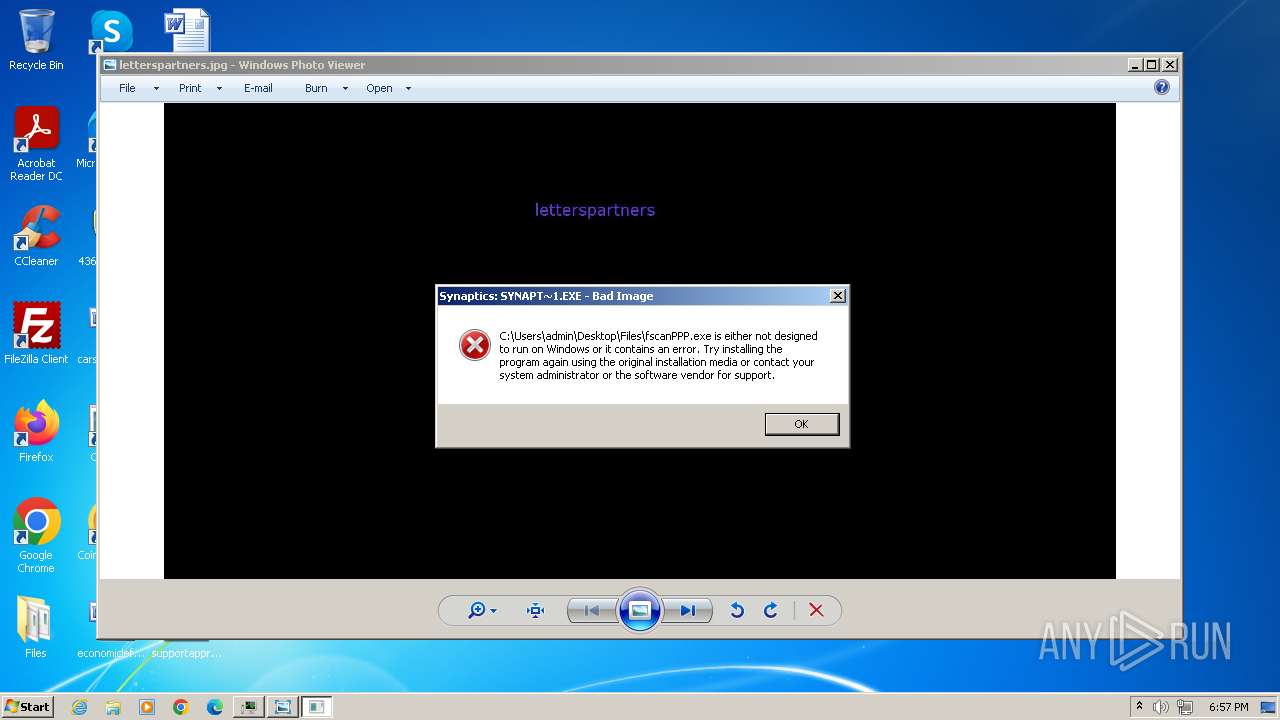Open Internet Explorer from the taskbar

79,707
